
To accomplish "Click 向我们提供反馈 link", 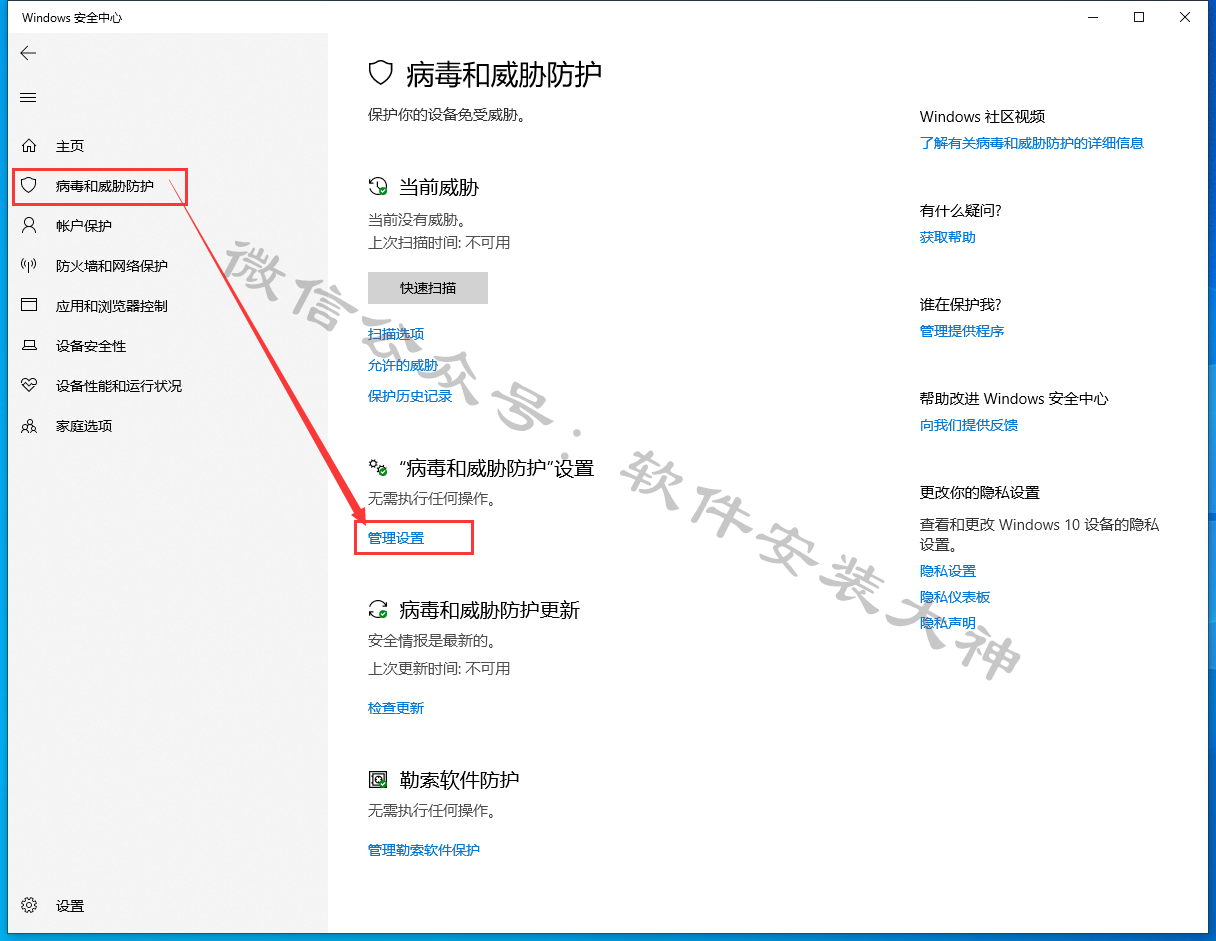I will pos(969,425).
